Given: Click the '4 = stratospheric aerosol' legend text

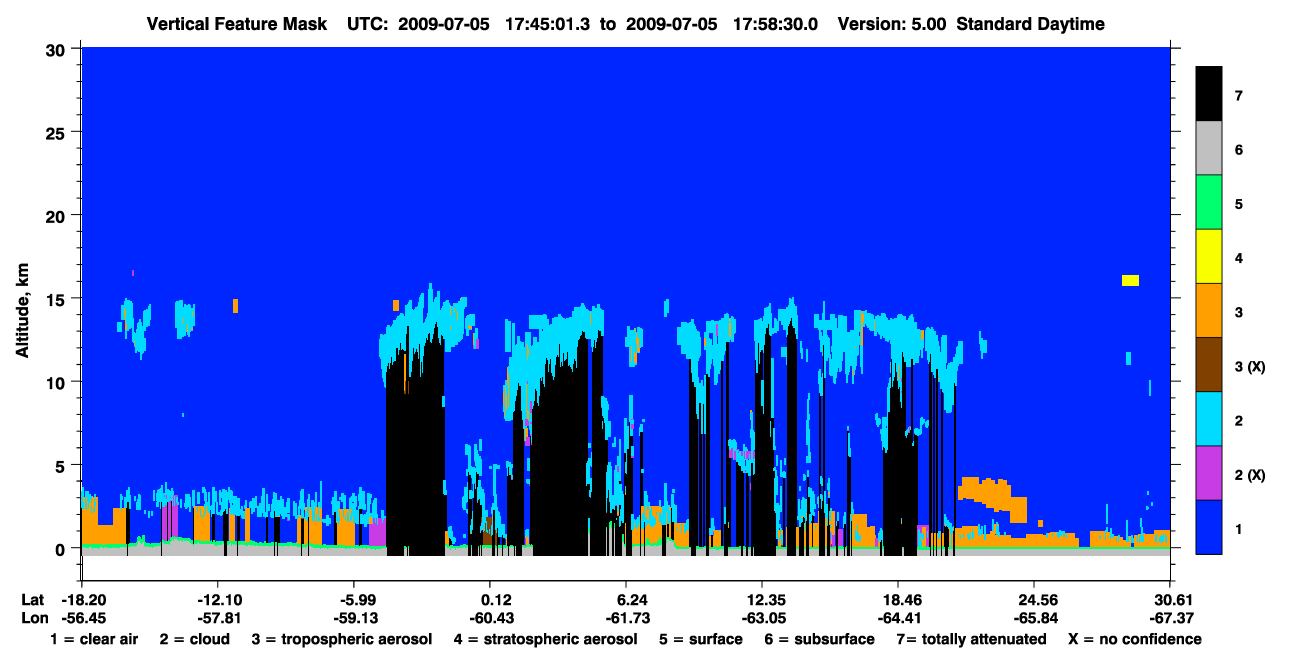Looking at the screenshot, I should pyautogui.click(x=545, y=639).
